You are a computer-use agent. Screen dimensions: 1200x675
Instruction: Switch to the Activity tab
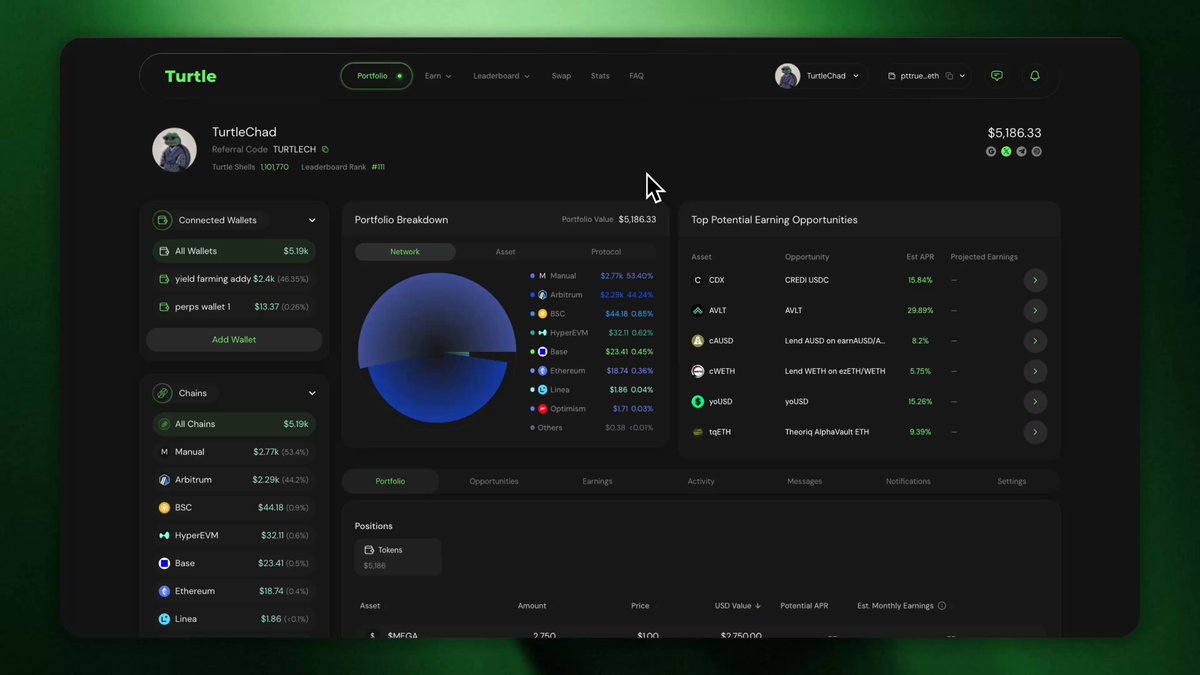701,481
